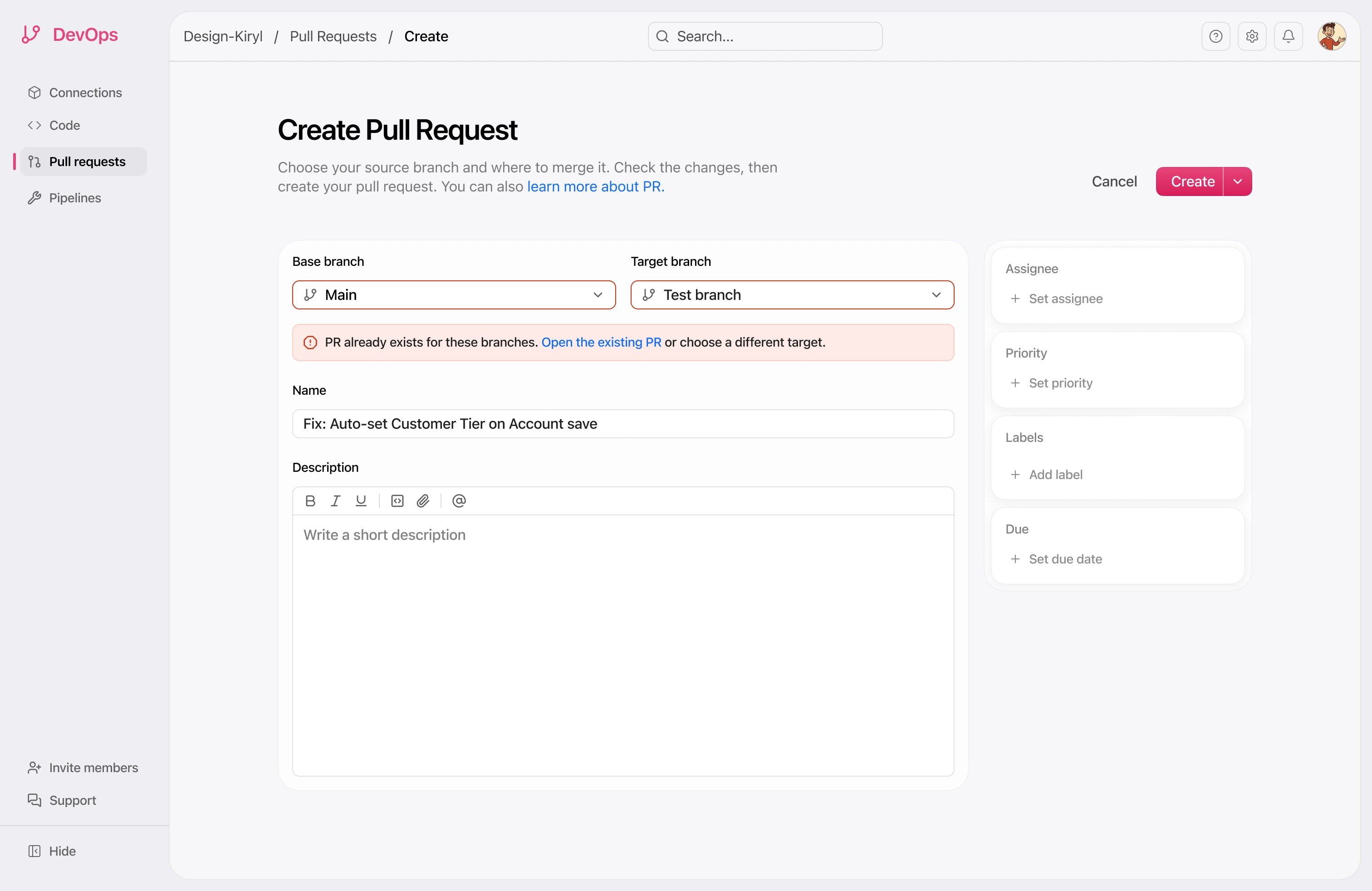Open Connections in sidebar
Screen dimensions: 1372x891
pyautogui.click(x=85, y=93)
